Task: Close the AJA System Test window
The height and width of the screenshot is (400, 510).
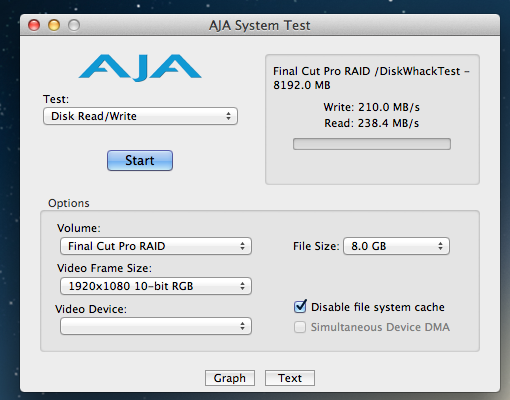Action: pos(34,25)
